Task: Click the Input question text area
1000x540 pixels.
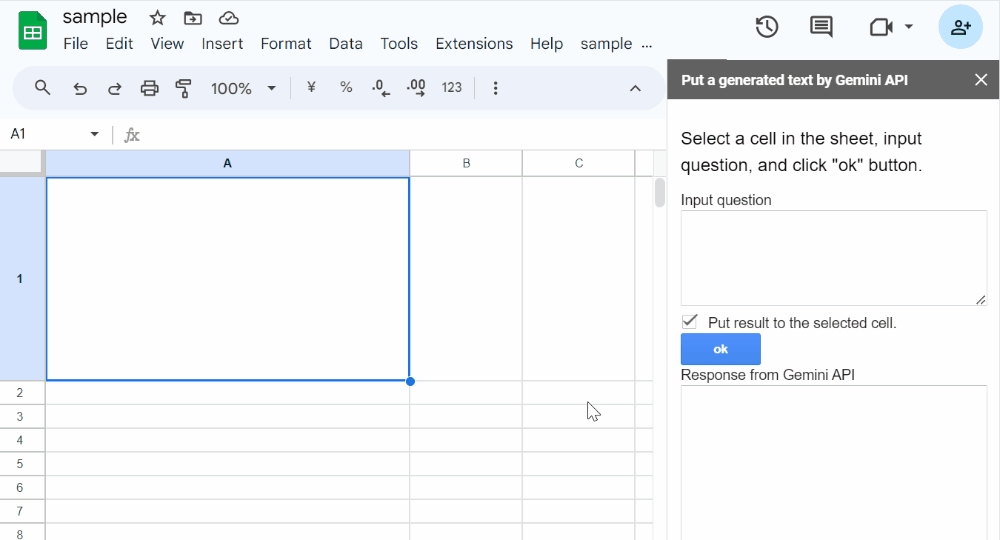Action: pyautogui.click(x=834, y=258)
